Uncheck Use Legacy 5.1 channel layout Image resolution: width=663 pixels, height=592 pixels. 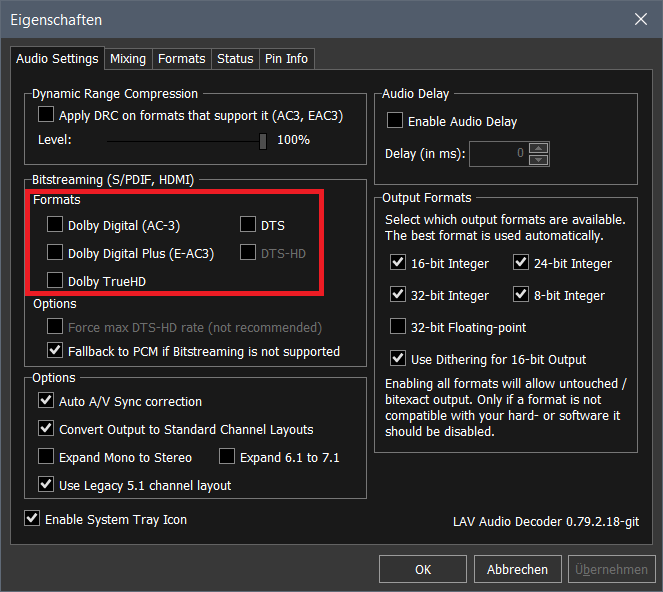tap(46, 485)
